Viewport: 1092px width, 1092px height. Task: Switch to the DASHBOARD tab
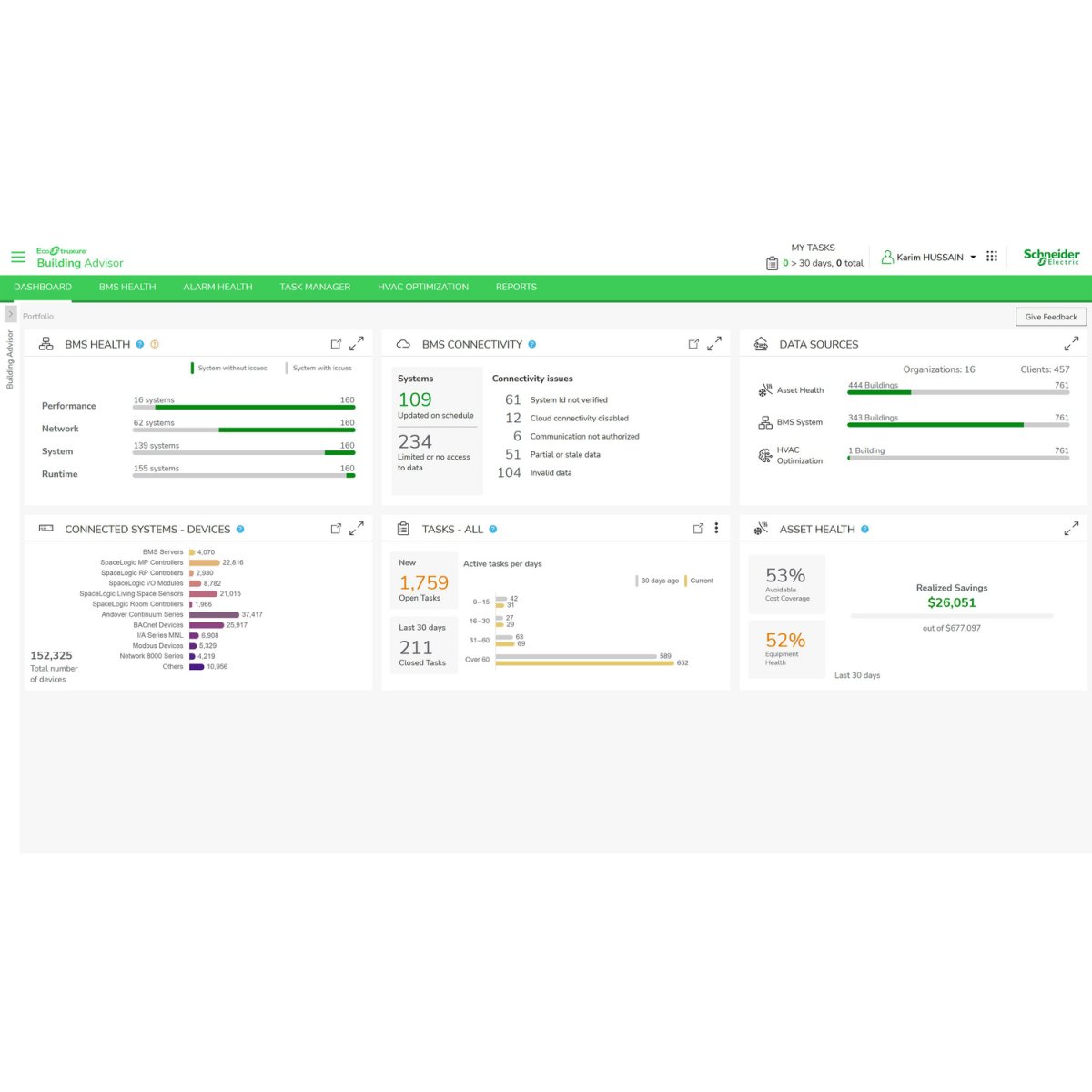coord(43,287)
